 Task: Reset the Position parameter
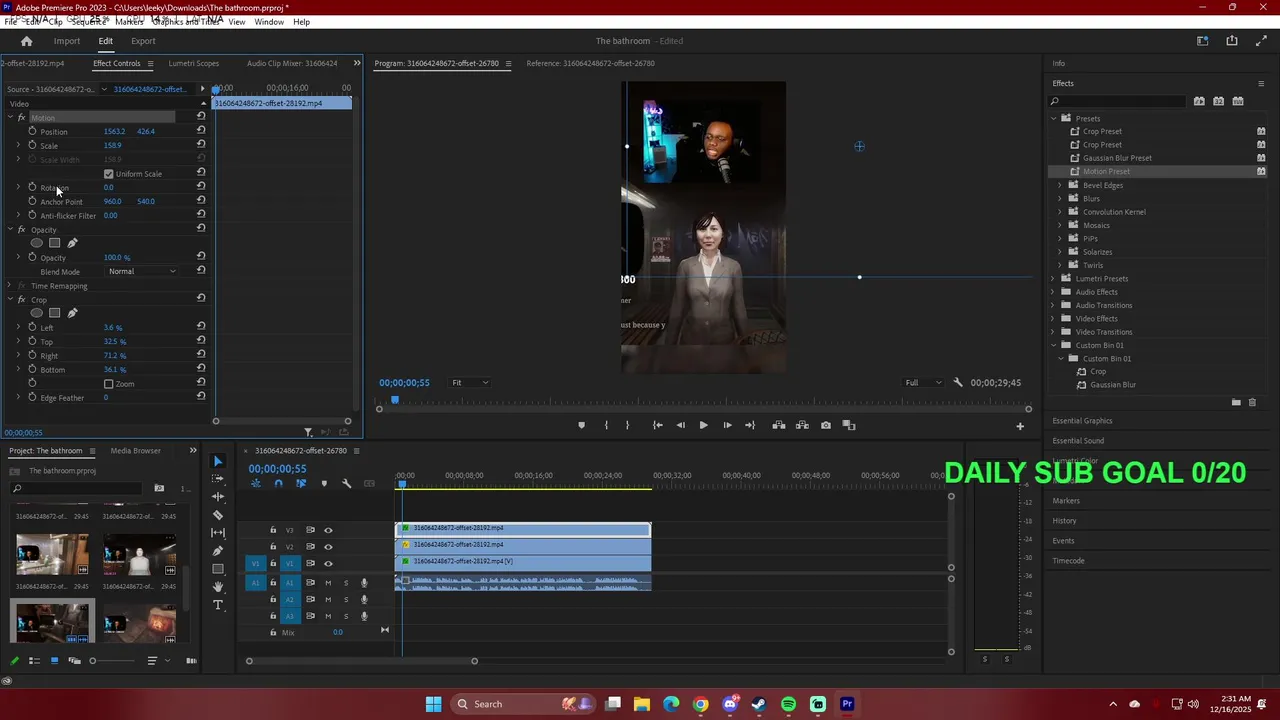tap(201, 131)
